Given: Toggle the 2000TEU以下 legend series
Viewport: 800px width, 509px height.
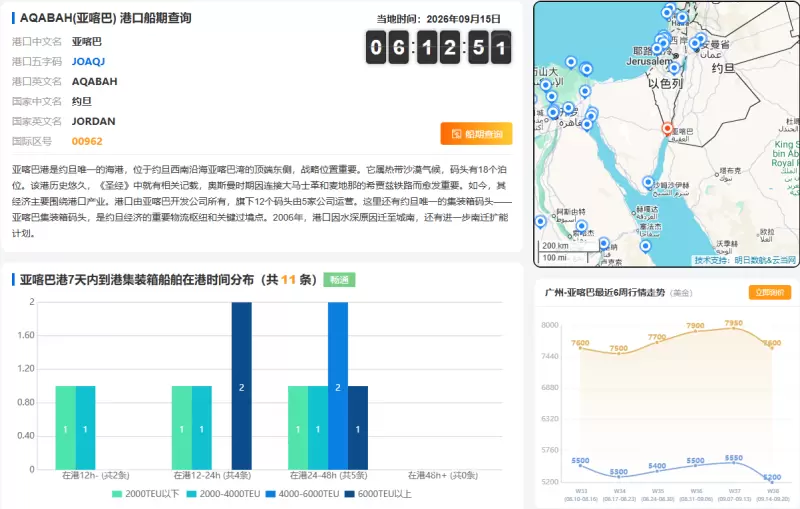Looking at the screenshot, I should pos(145,494).
